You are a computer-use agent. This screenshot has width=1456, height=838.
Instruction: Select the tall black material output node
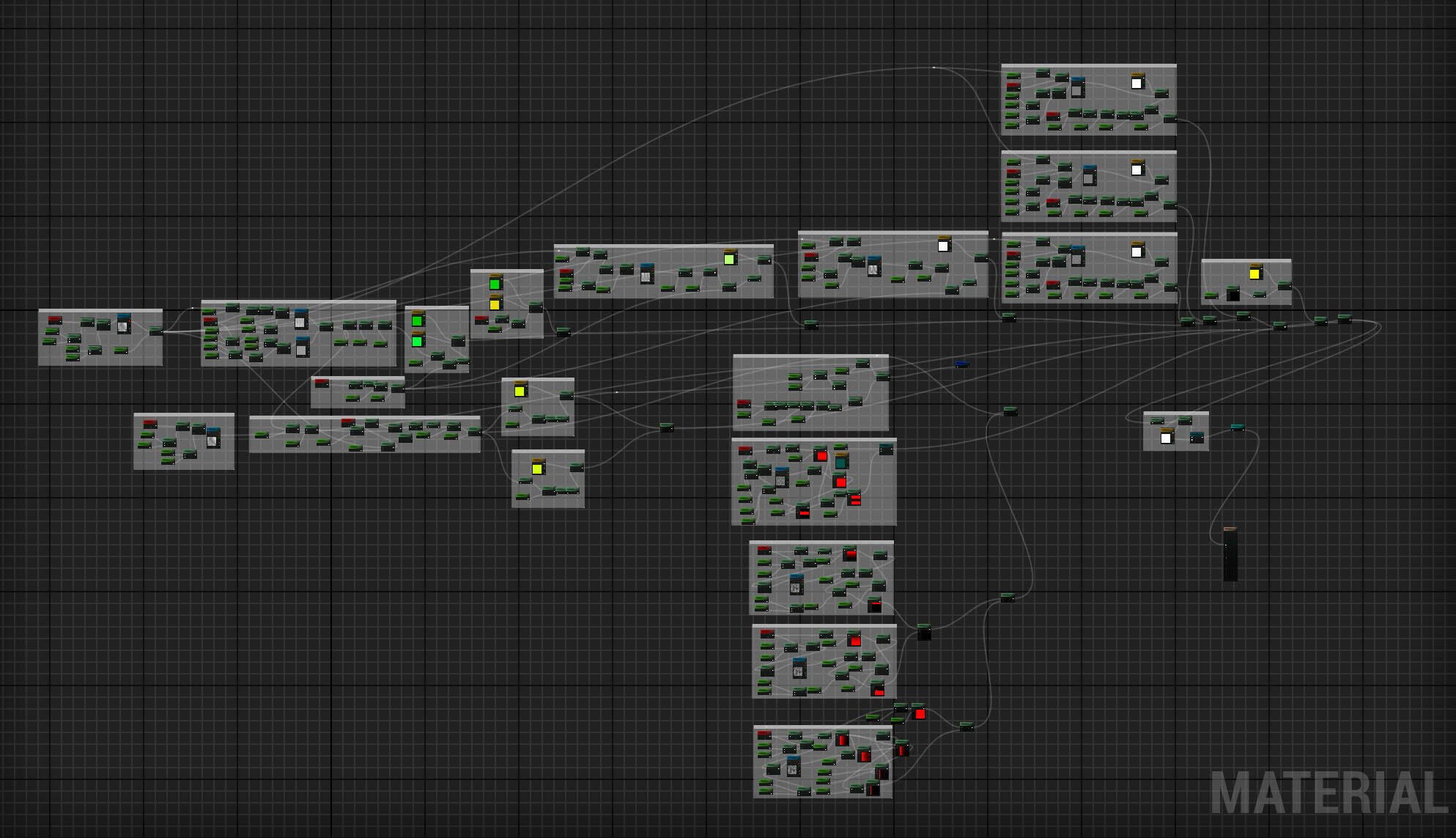[1230, 554]
